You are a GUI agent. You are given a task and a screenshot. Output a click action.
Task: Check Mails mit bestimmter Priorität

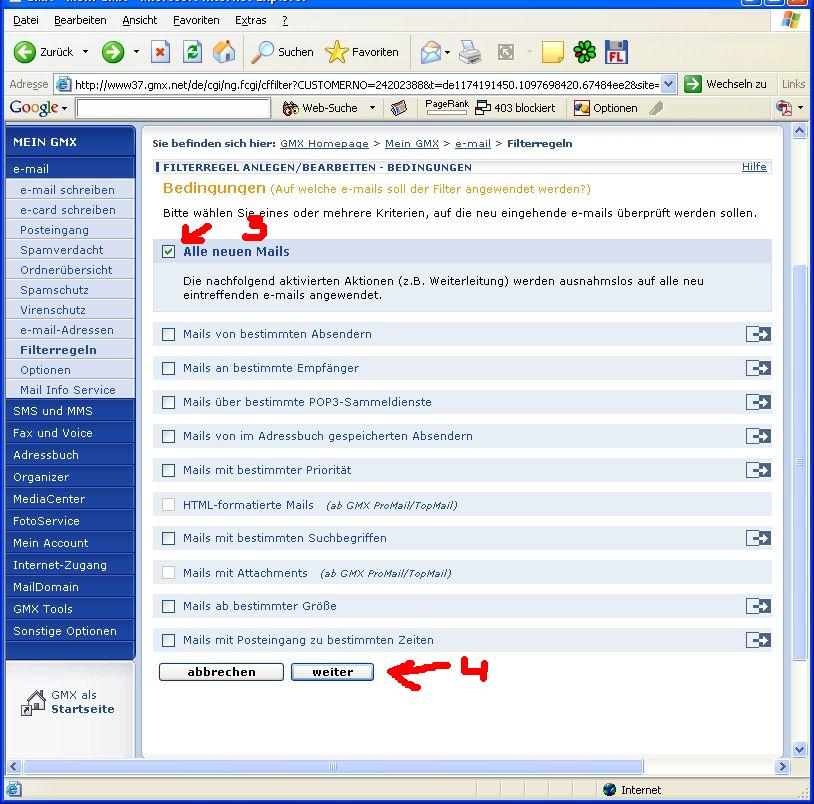(x=168, y=470)
